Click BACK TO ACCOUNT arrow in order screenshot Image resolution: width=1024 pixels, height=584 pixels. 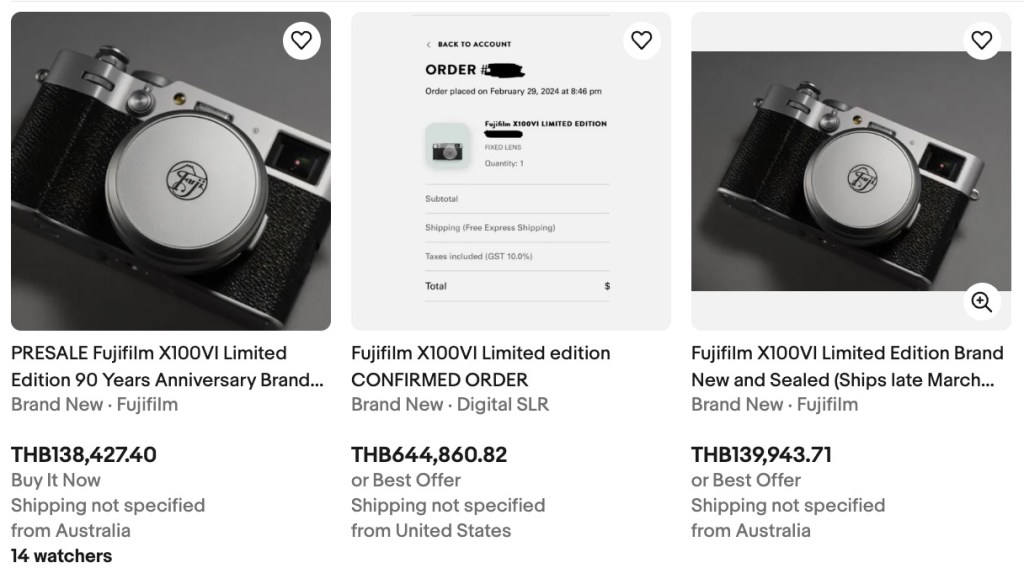(x=429, y=45)
